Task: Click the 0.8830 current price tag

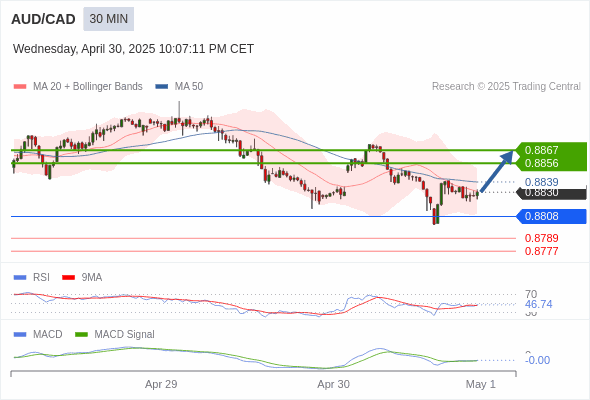Action: click(551, 193)
